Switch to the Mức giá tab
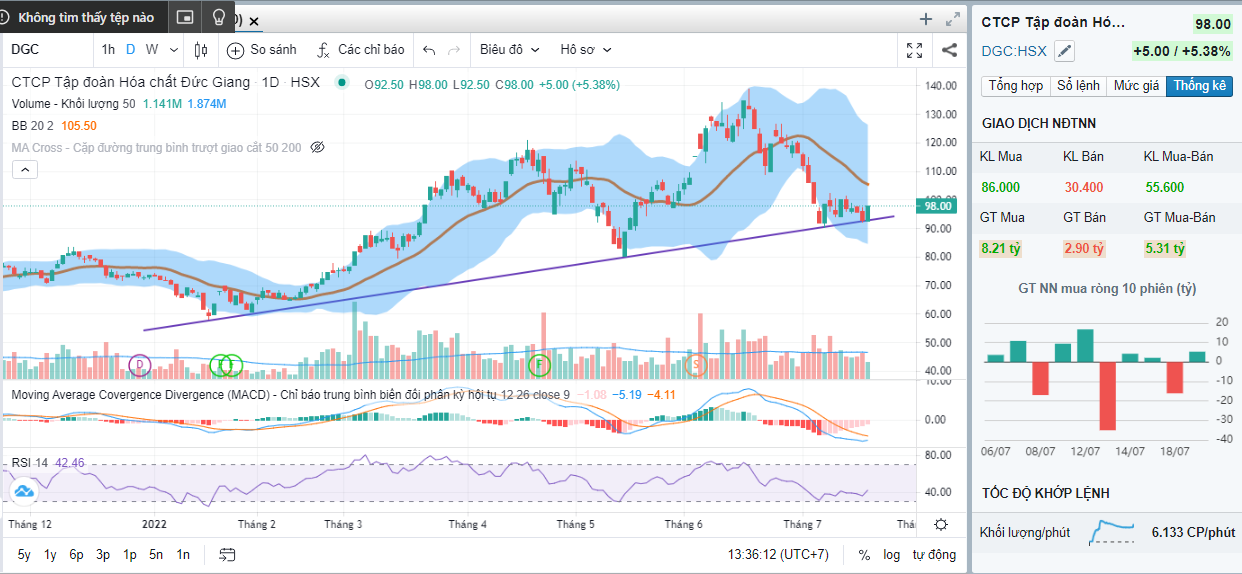Viewport: 1242px width, 574px height. [1137, 86]
